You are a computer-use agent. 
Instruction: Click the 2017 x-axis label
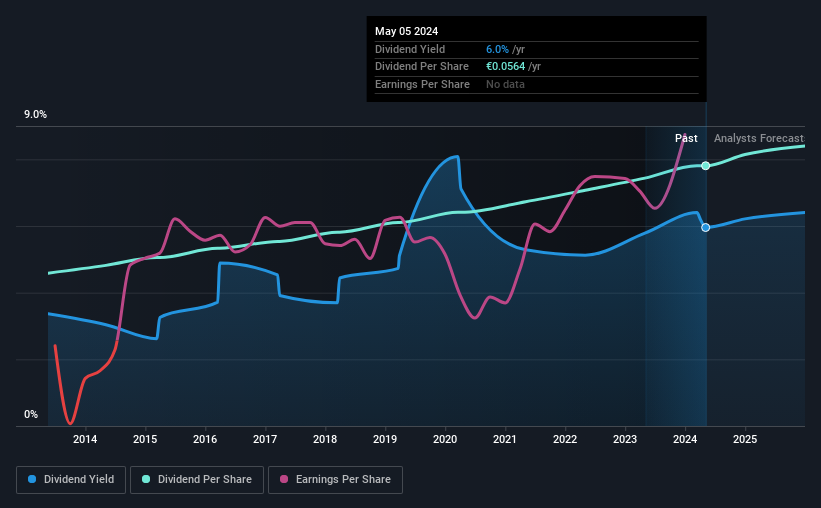[265, 439]
